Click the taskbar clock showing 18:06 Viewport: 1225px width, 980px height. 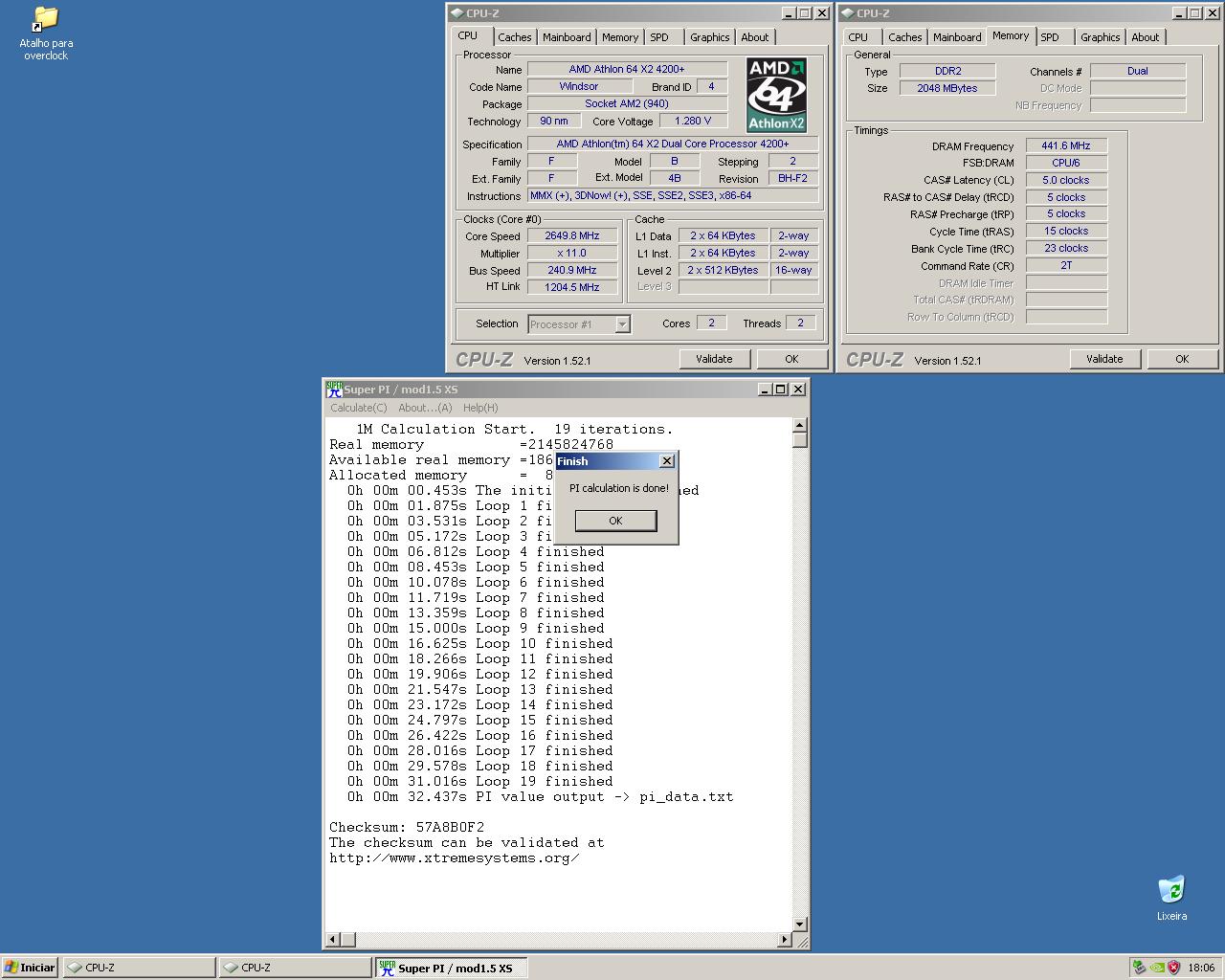point(1201,968)
